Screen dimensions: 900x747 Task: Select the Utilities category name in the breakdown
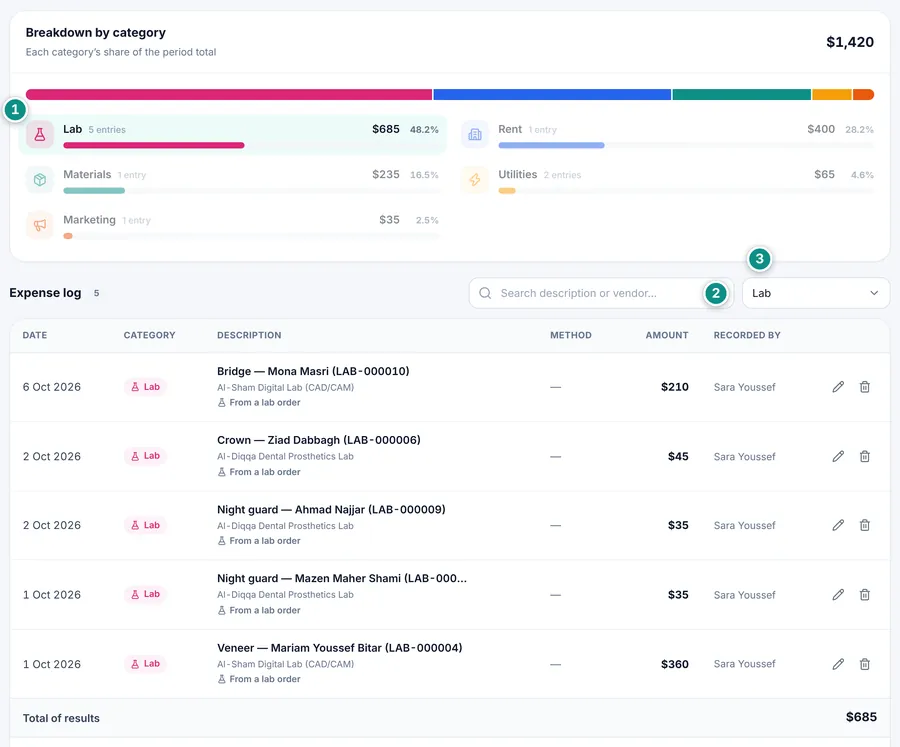coord(518,175)
